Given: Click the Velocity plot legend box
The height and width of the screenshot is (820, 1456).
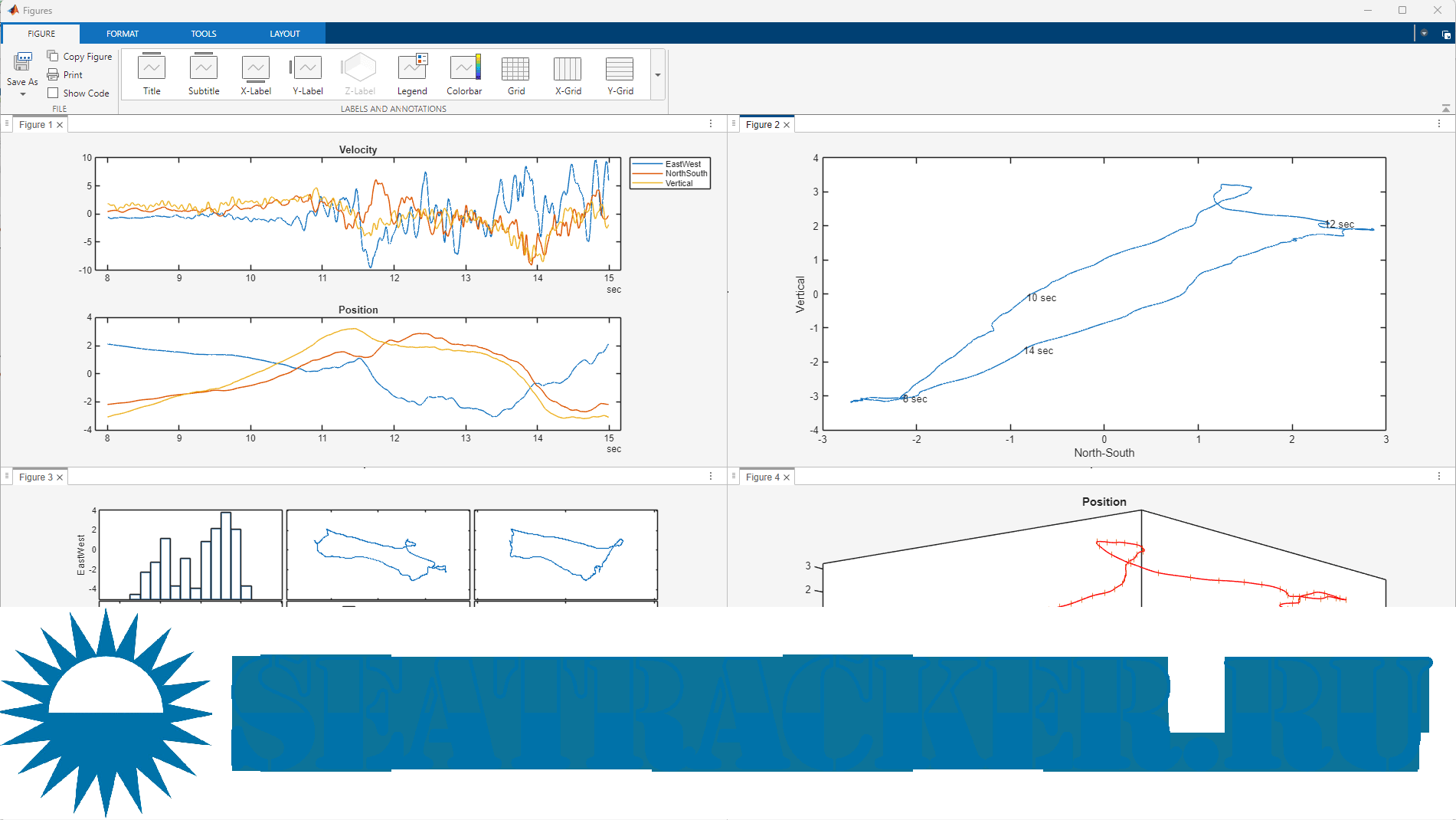Looking at the screenshot, I should click(670, 173).
